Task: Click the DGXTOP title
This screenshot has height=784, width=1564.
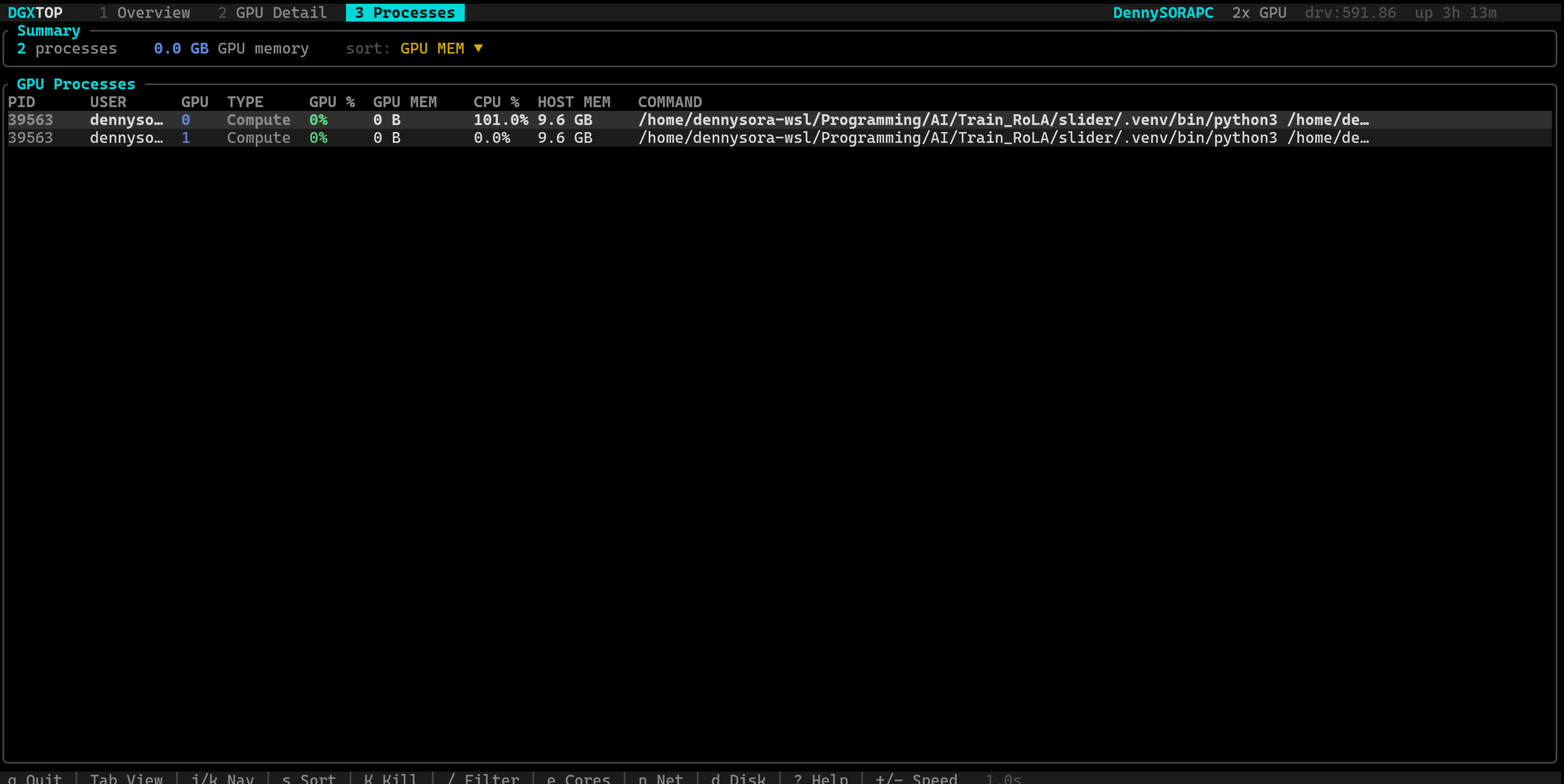Action: pyautogui.click(x=35, y=13)
